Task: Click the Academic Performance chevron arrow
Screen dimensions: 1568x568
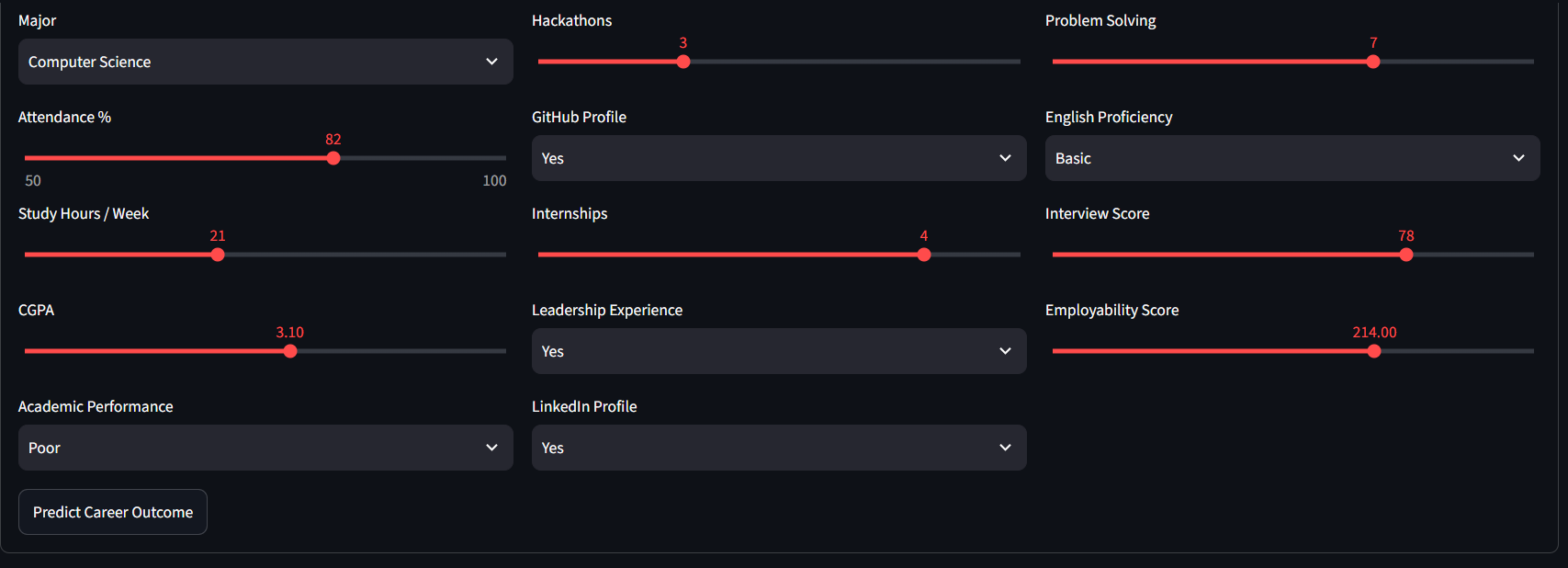Action: (x=491, y=448)
